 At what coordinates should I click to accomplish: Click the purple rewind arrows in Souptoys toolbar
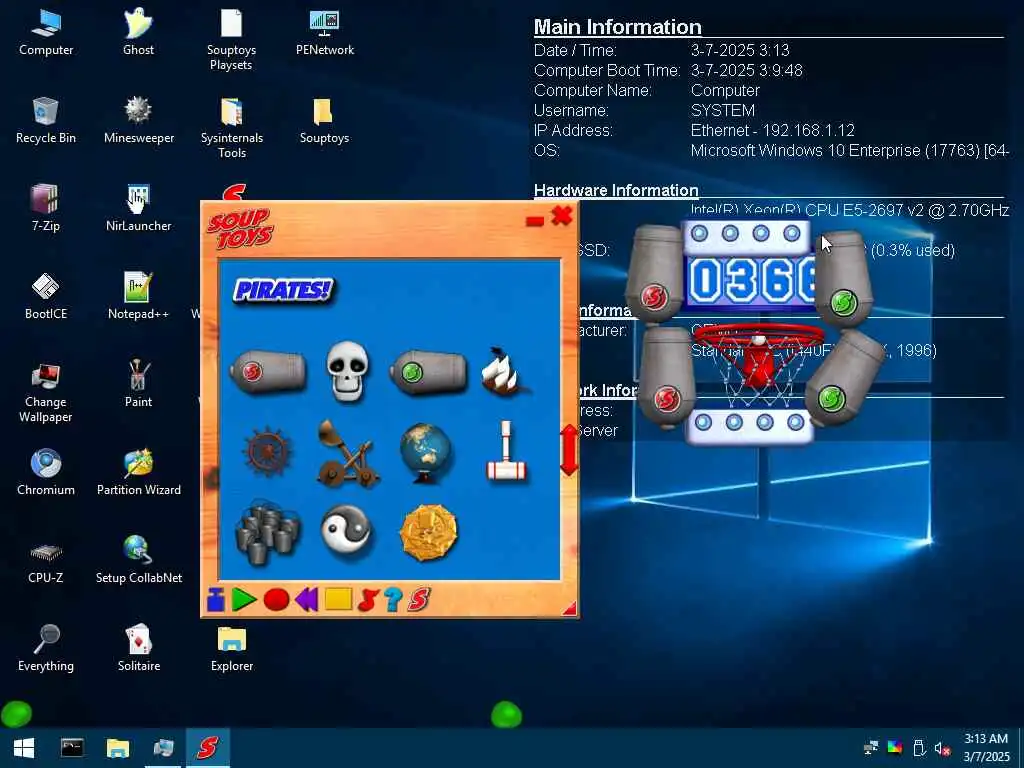(x=306, y=599)
